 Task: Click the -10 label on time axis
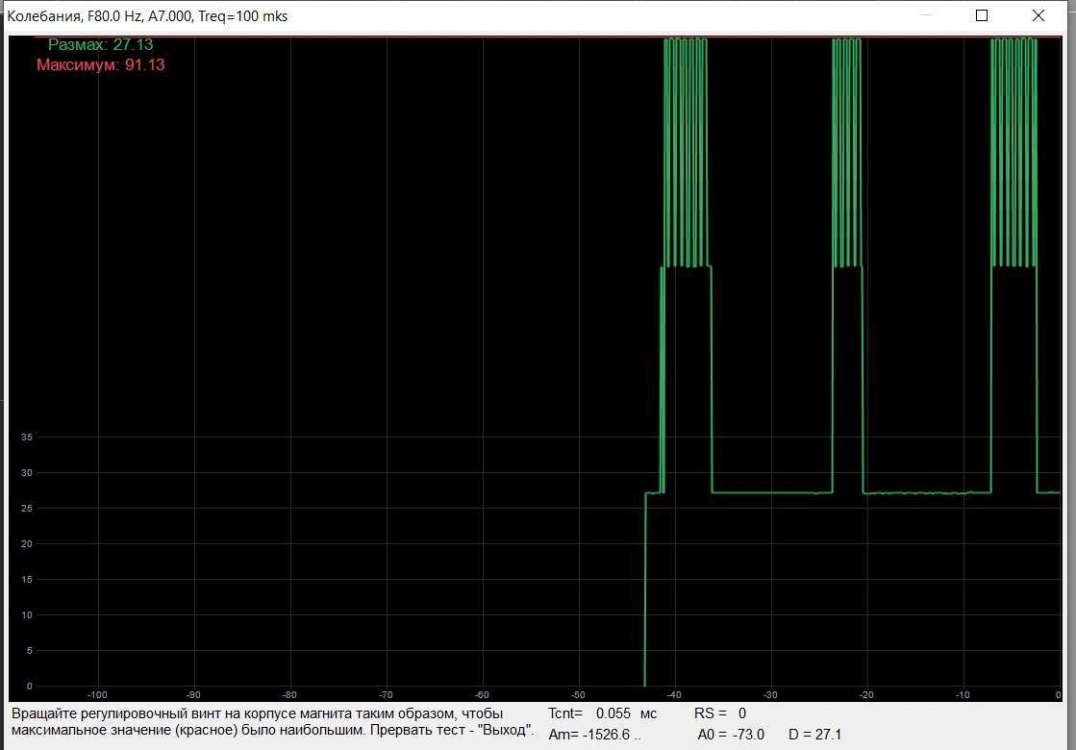point(961,694)
